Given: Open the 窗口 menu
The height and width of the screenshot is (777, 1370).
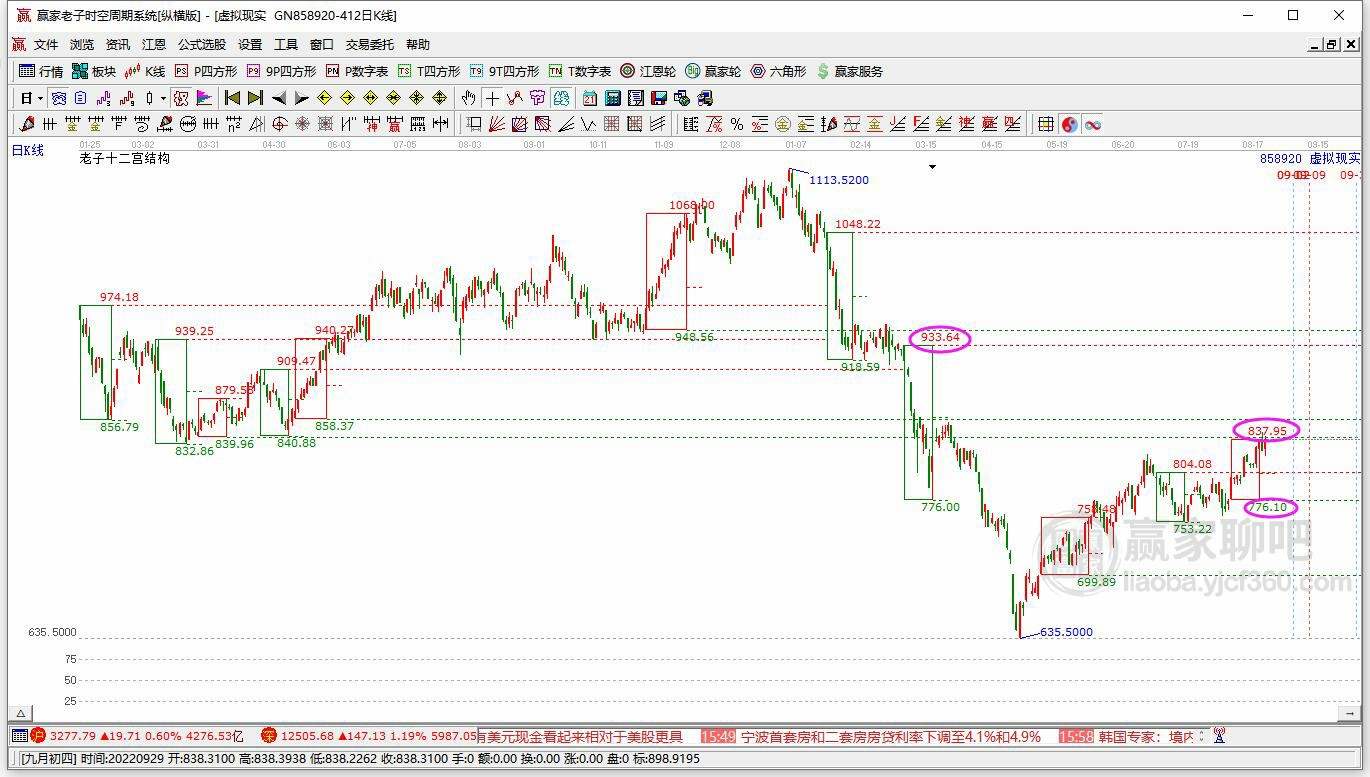Looking at the screenshot, I should coord(322,45).
